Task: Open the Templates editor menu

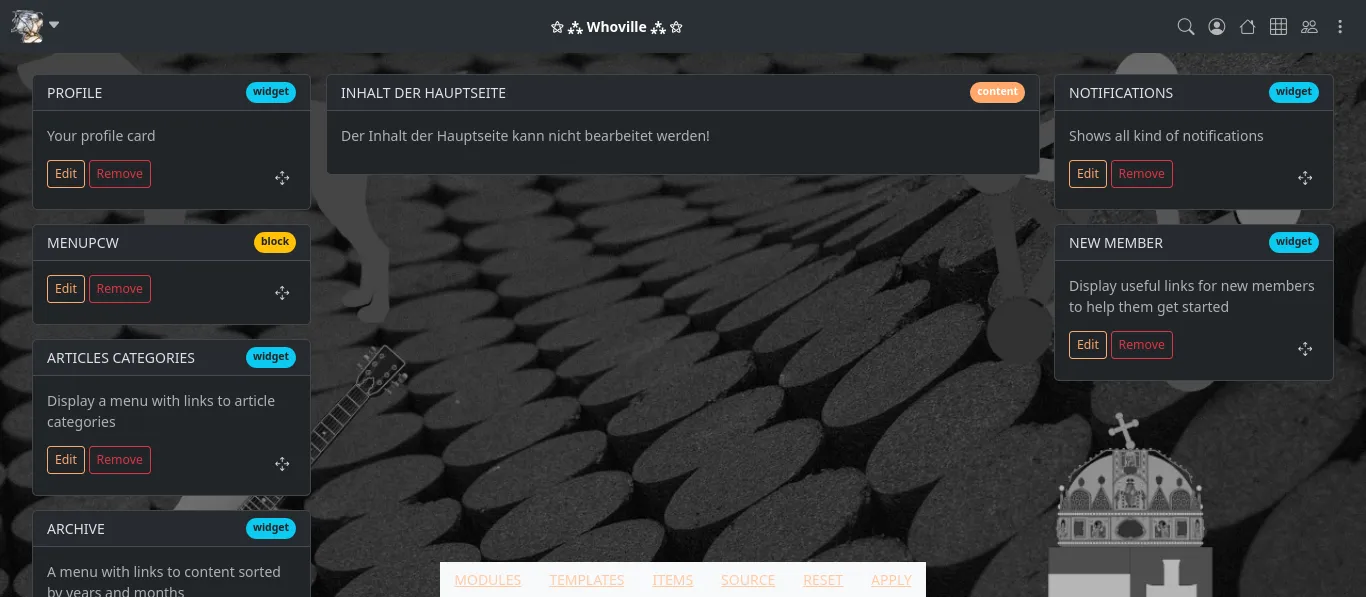Action: coord(587,580)
